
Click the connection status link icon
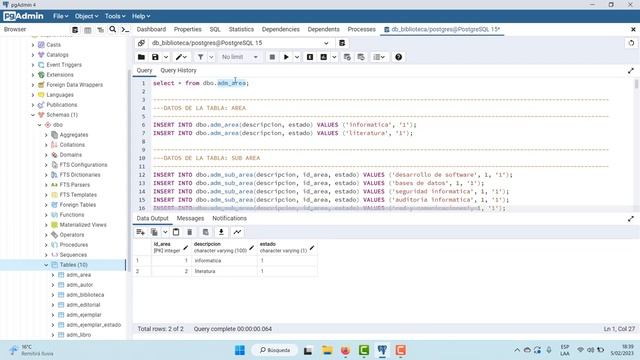(x=141, y=43)
